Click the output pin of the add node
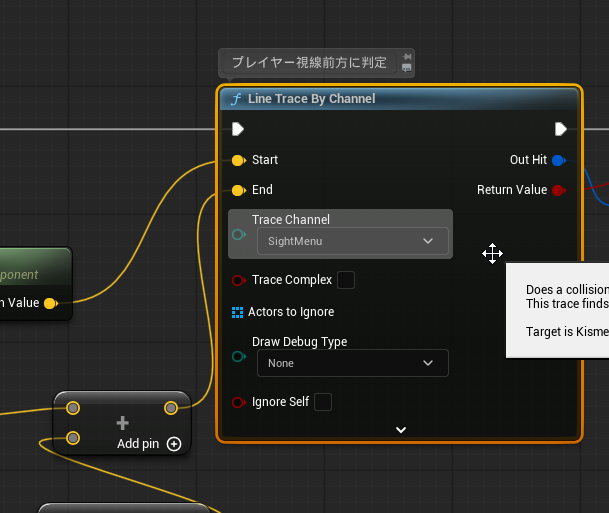The image size is (609, 513). 171,408
